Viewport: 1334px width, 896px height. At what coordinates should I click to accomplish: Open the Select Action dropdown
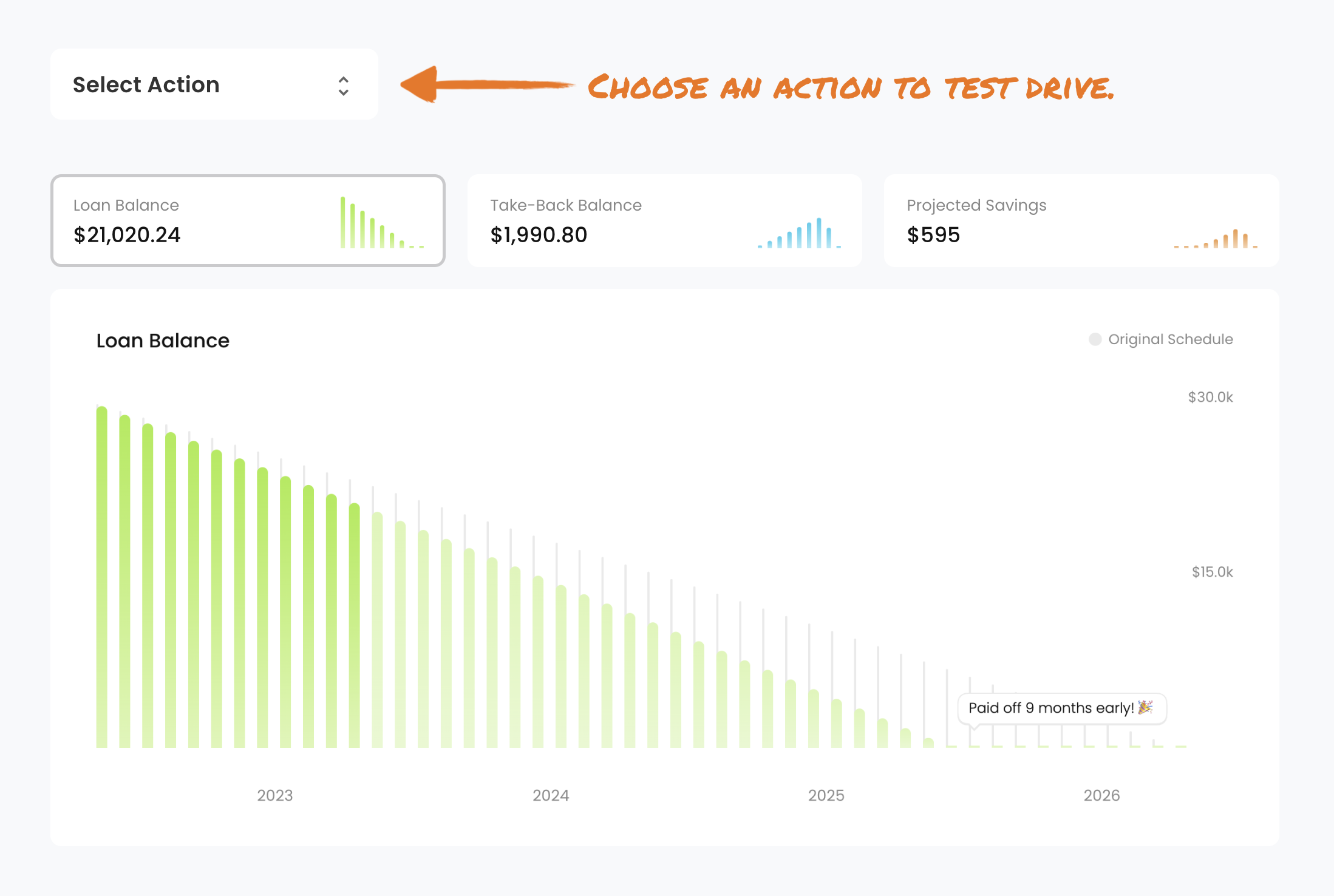tap(214, 84)
